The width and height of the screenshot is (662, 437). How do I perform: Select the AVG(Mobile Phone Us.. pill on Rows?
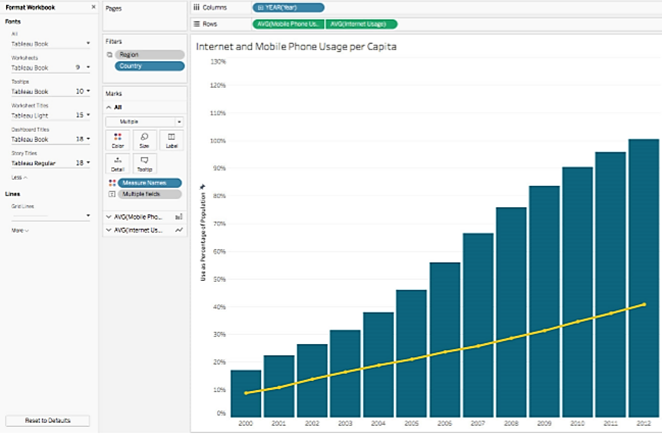click(x=288, y=24)
